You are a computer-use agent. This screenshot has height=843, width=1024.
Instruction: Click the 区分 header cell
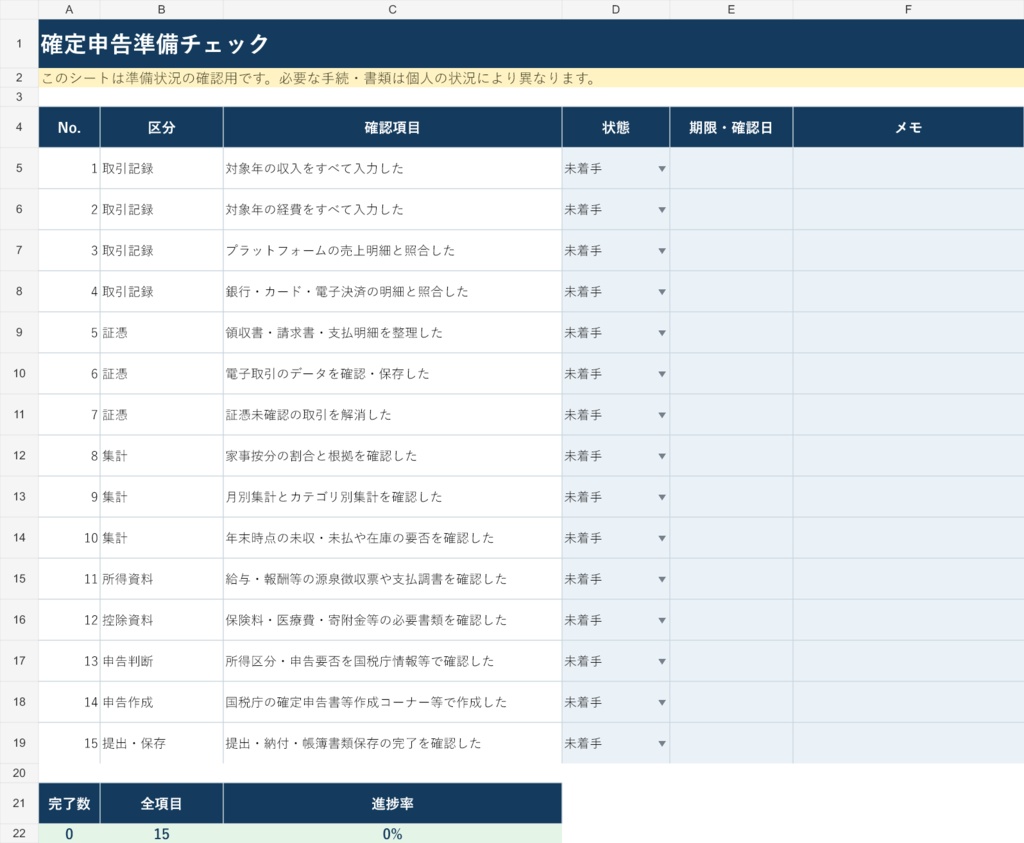161,127
